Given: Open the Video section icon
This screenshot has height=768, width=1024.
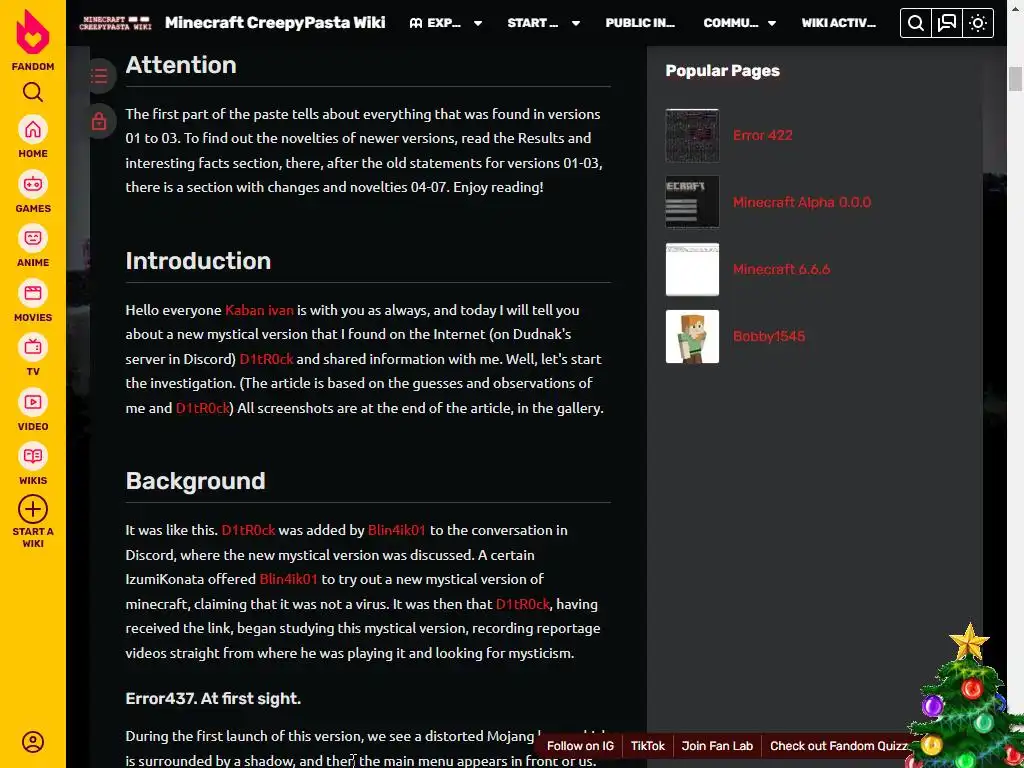Looking at the screenshot, I should click(33, 402).
